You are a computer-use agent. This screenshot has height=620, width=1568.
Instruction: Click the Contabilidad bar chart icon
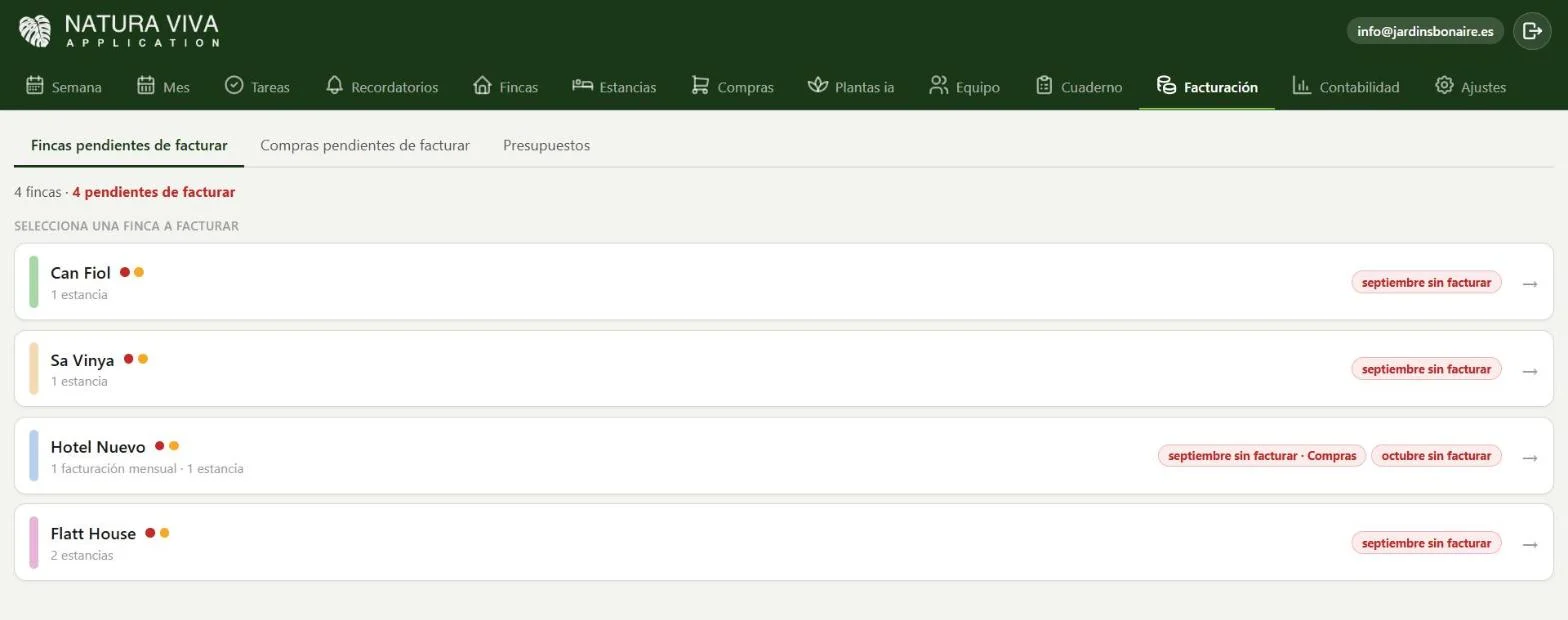click(x=1302, y=86)
